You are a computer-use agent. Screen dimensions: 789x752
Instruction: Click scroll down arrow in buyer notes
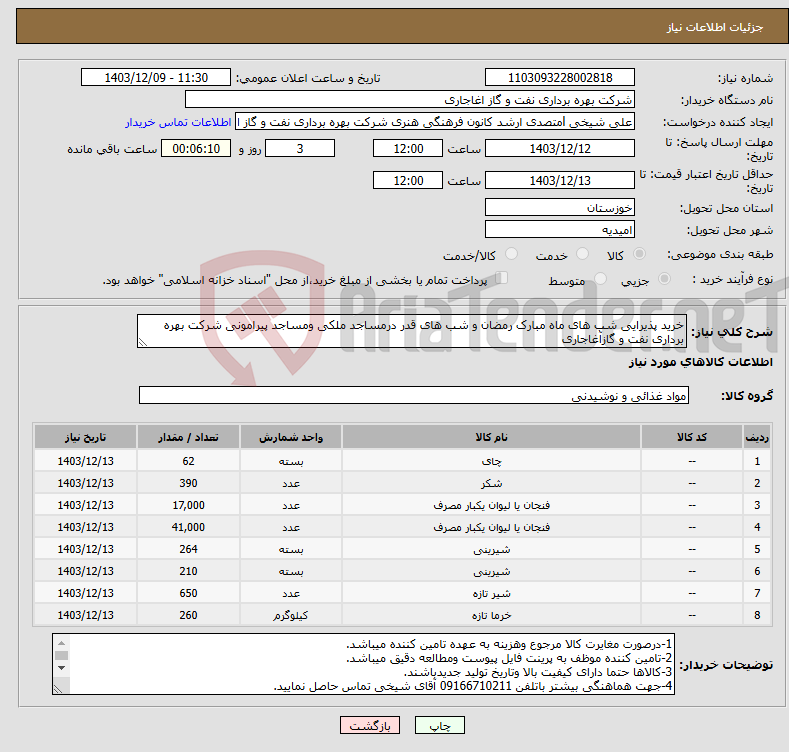tap(61, 668)
